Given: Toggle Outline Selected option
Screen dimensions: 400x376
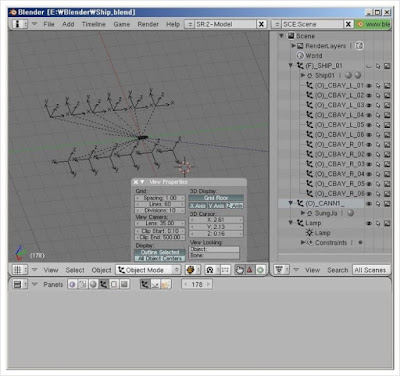Looking at the screenshot, I should (x=160, y=252).
